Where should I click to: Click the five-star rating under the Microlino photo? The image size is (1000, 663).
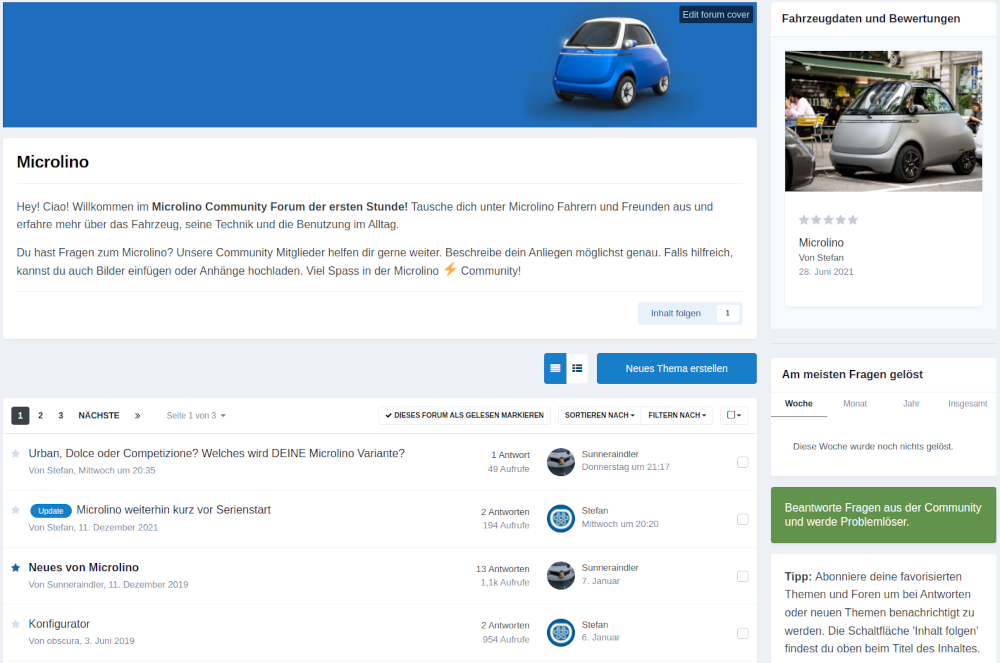pos(828,220)
